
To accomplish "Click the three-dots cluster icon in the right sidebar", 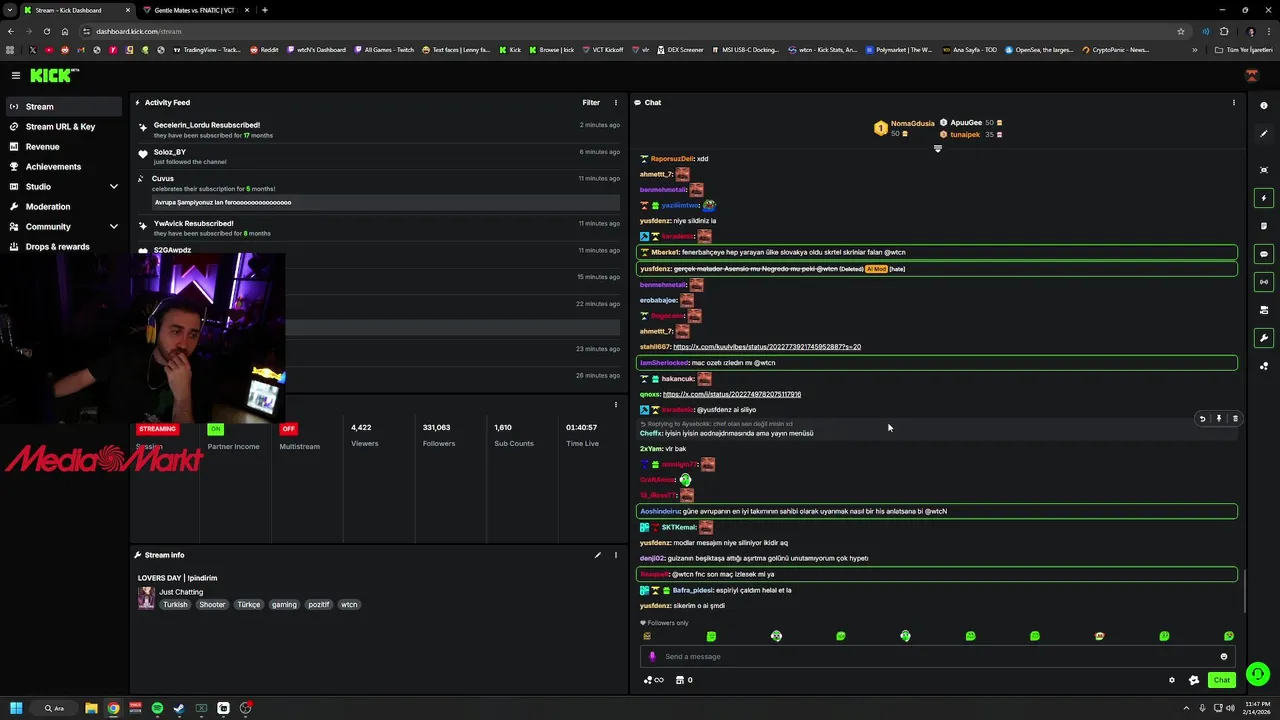I will 1264,366.
